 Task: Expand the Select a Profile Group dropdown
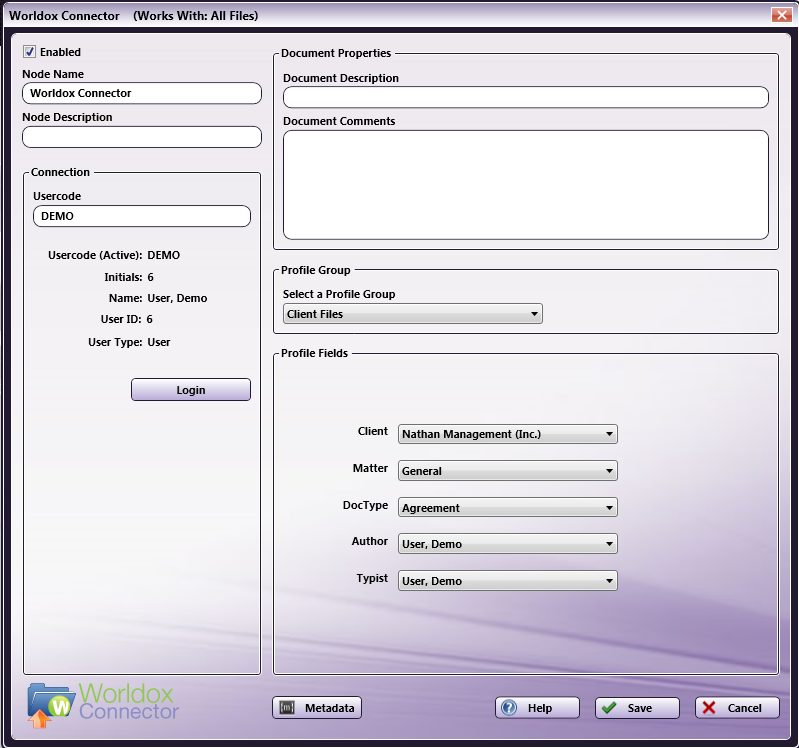[x=412, y=314]
